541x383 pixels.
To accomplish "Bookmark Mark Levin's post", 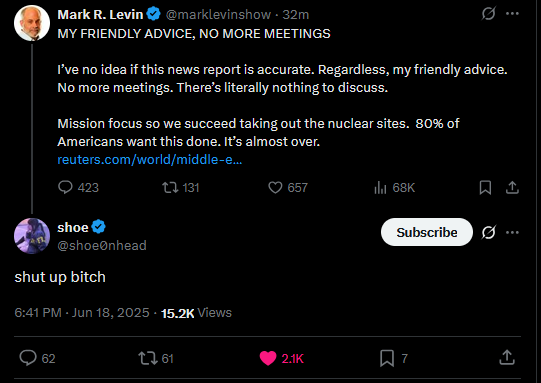I will (x=485, y=188).
